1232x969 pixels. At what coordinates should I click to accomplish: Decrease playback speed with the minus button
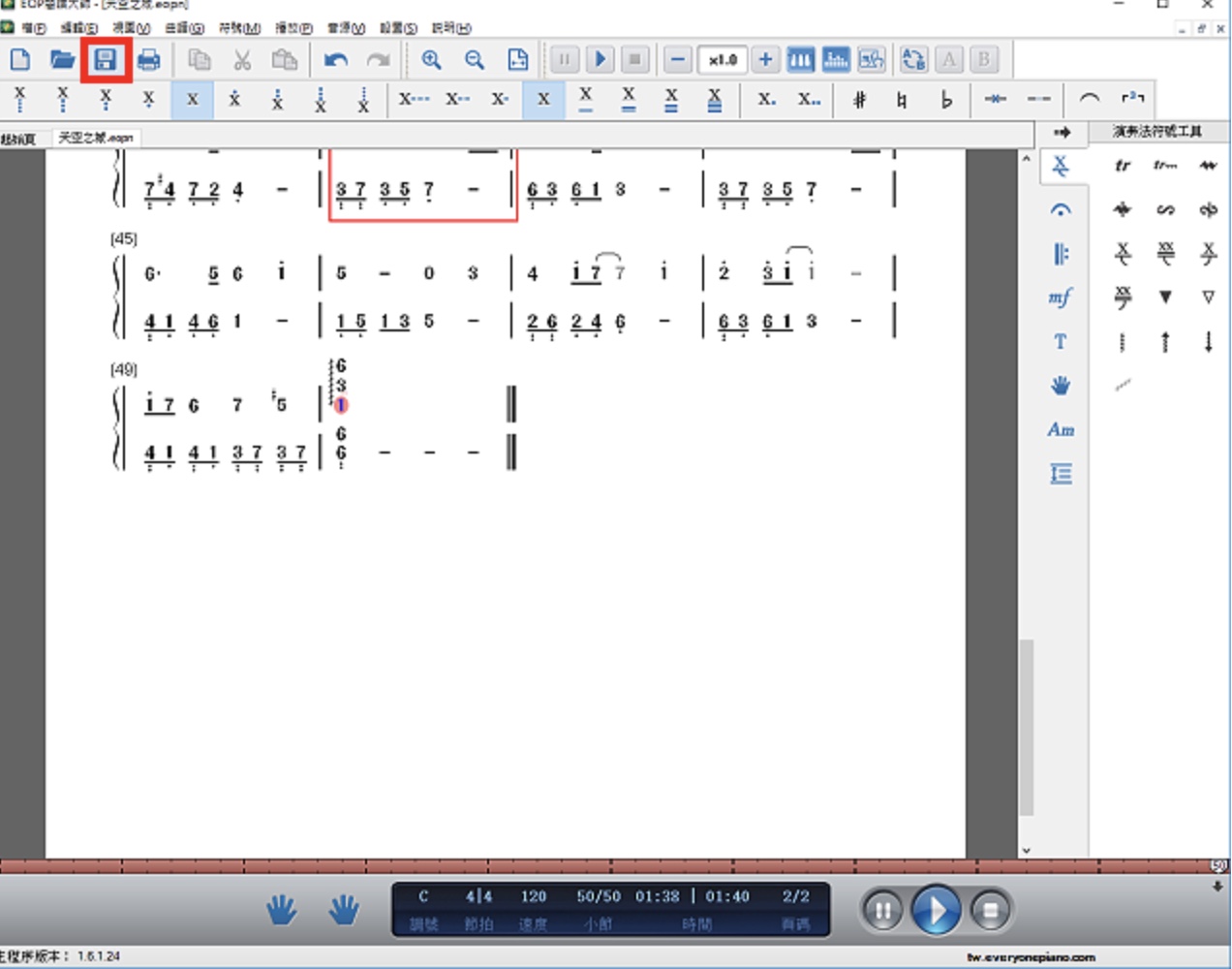(678, 60)
